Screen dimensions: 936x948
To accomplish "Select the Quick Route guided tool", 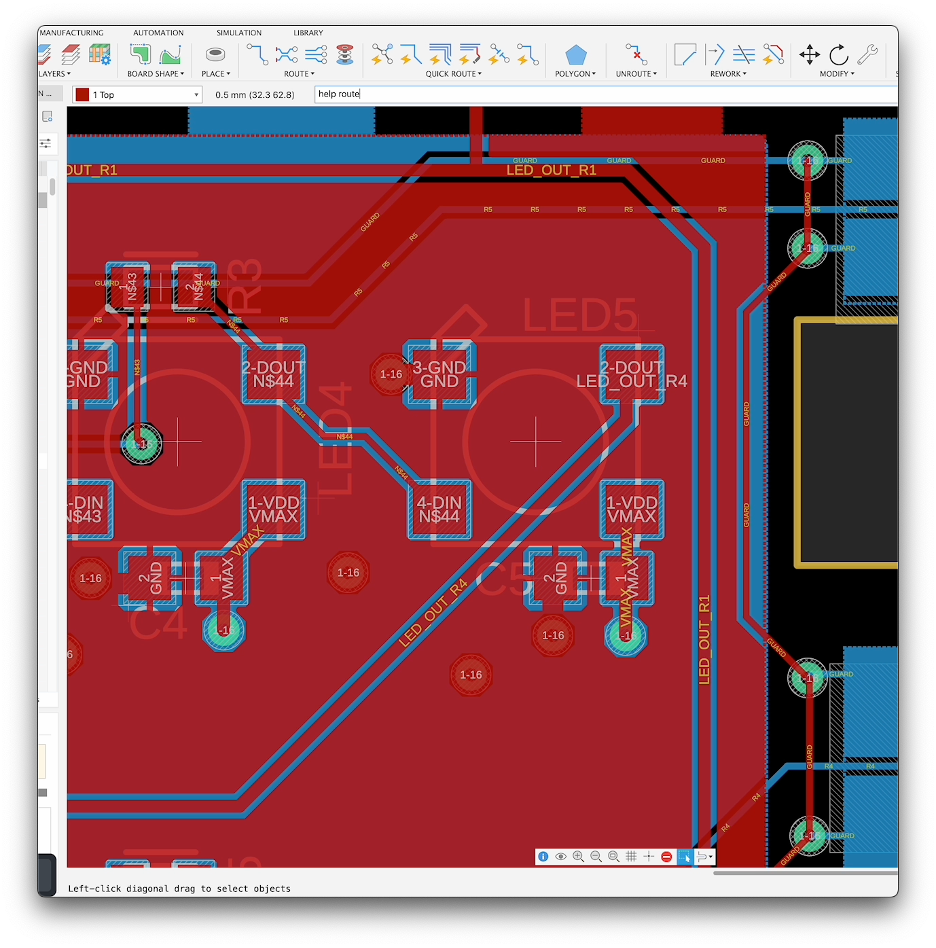I will 470,54.
